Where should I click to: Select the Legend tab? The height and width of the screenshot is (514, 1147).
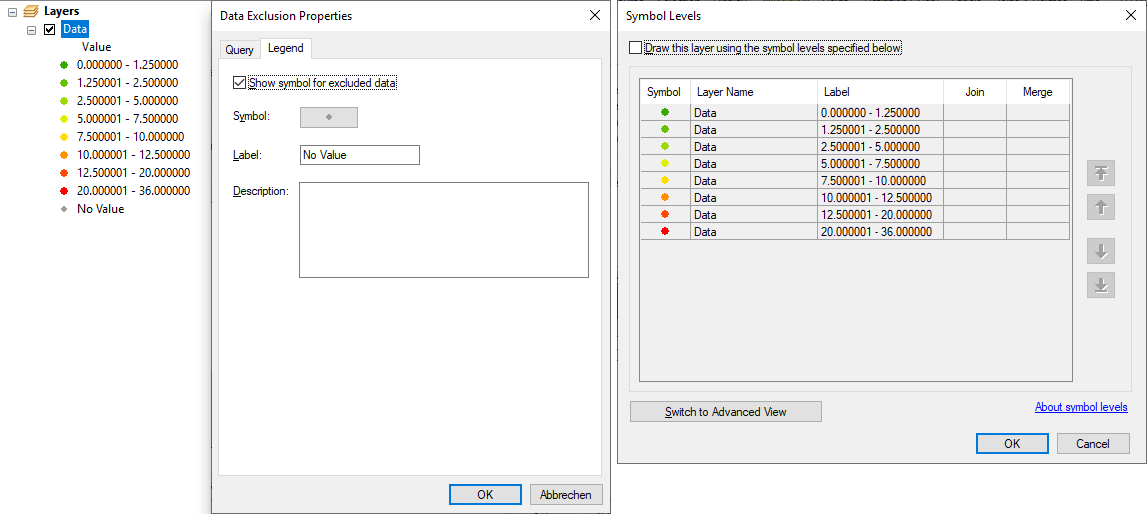286,48
